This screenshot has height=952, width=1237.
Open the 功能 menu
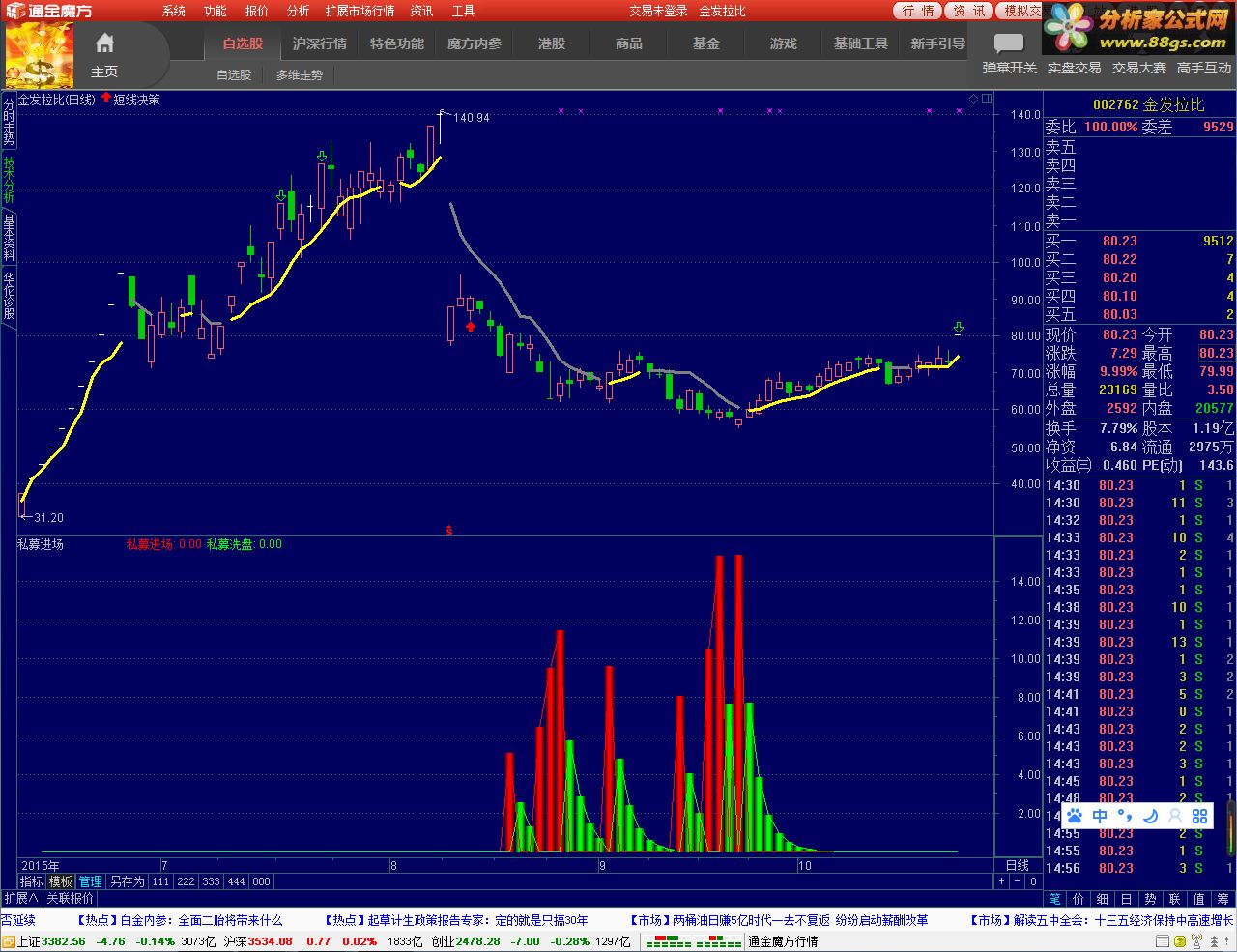click(215, 11)
